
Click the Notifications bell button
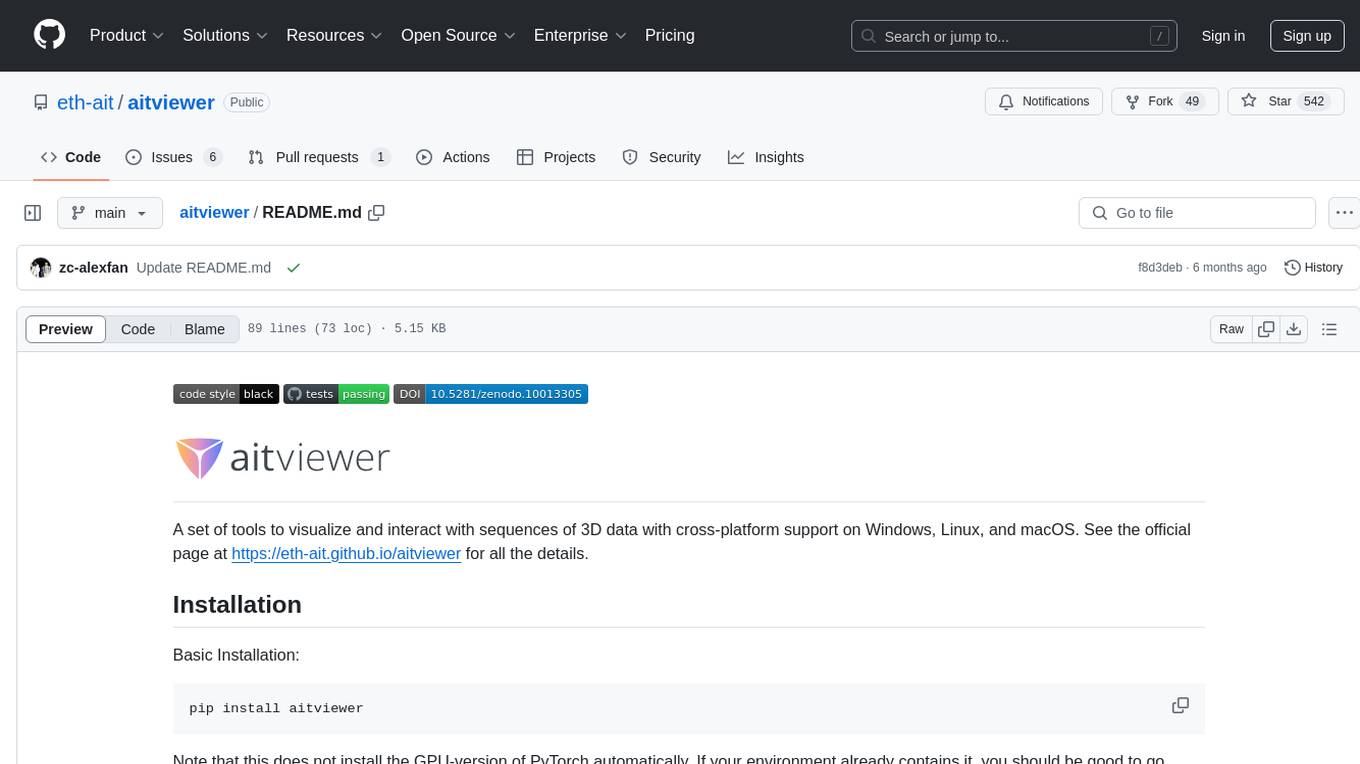pos(1044,102)
